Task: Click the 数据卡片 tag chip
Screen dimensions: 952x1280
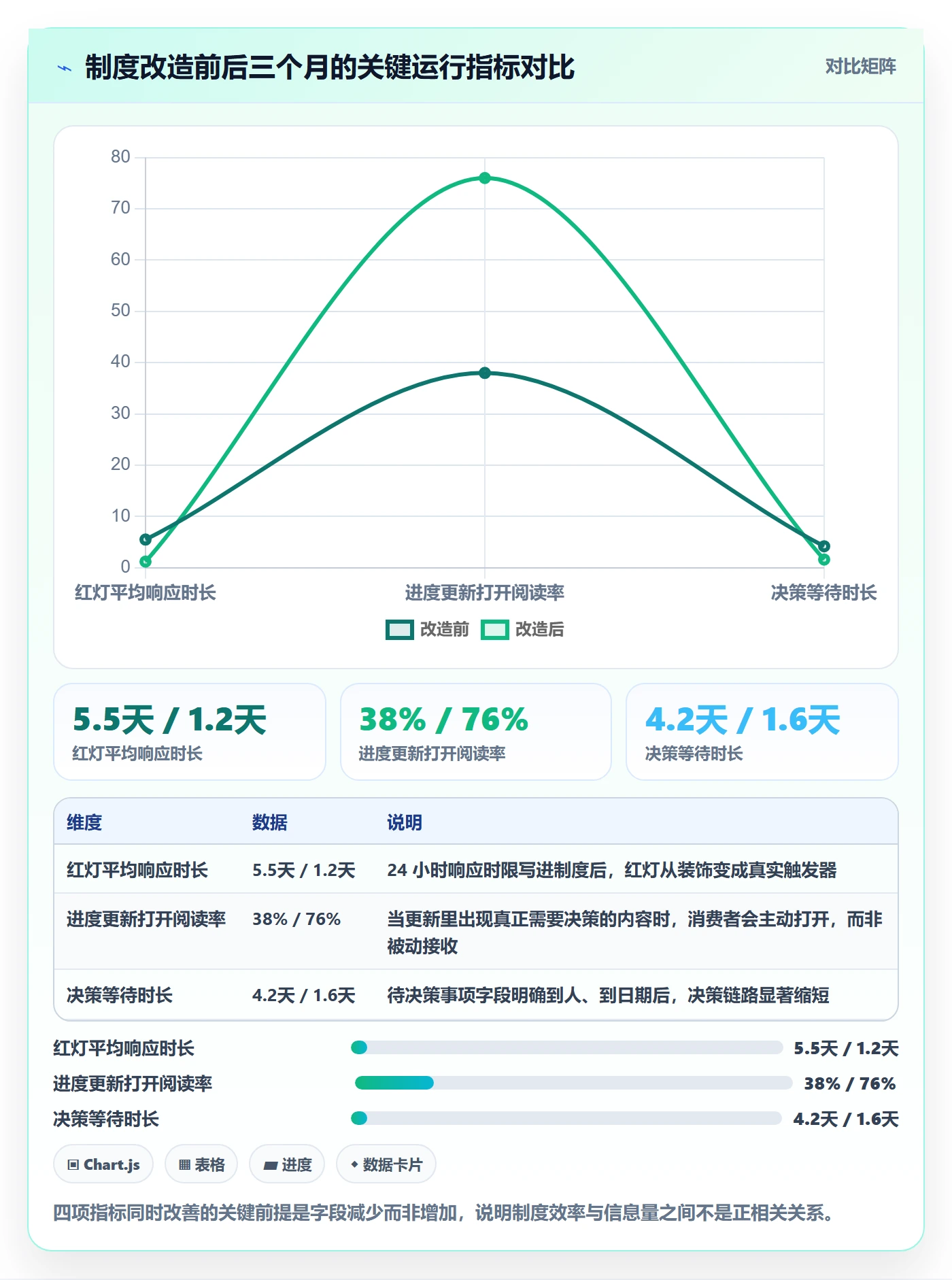Action: [x=386, y=1164]
